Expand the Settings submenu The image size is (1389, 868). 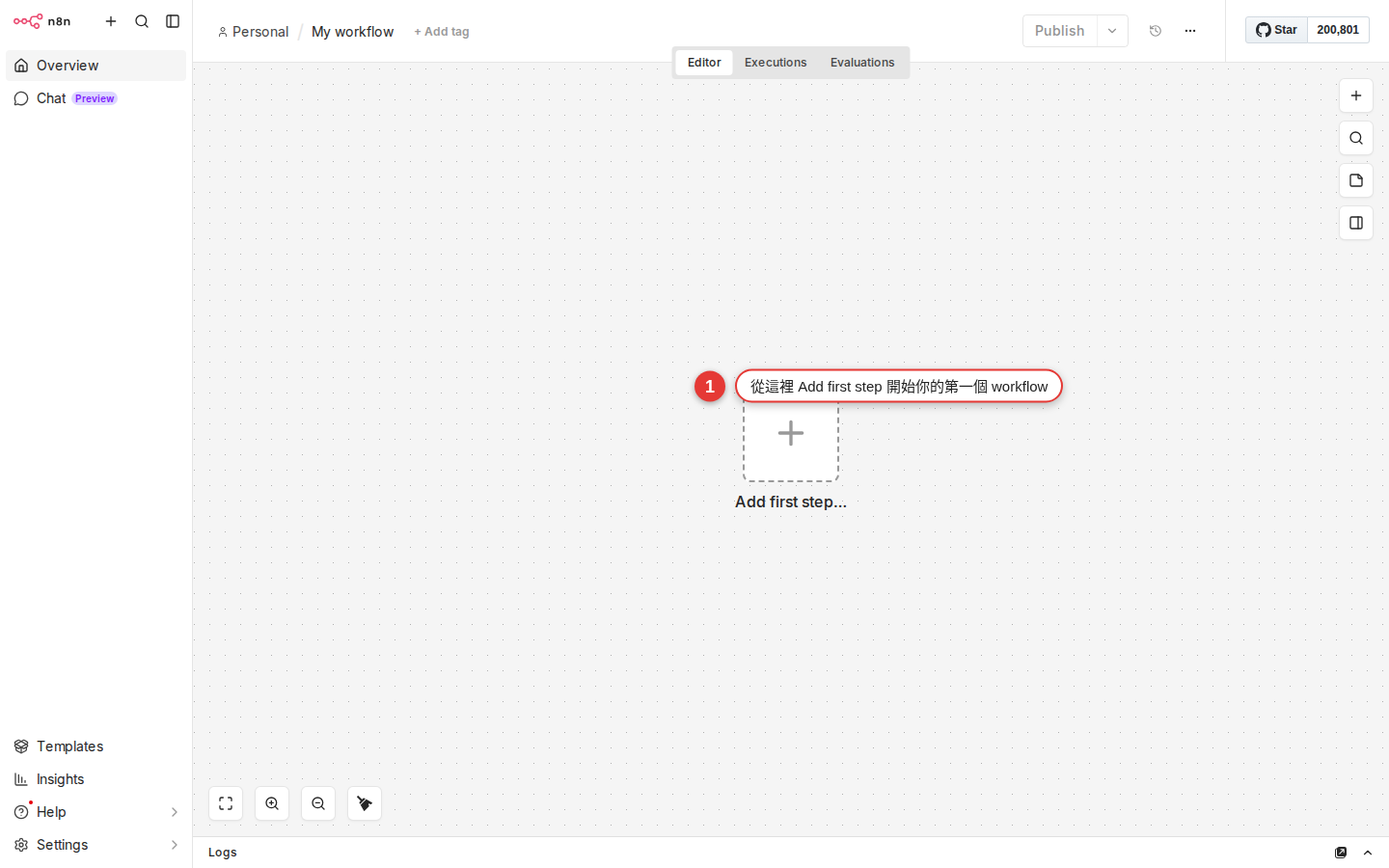(175, 845)
